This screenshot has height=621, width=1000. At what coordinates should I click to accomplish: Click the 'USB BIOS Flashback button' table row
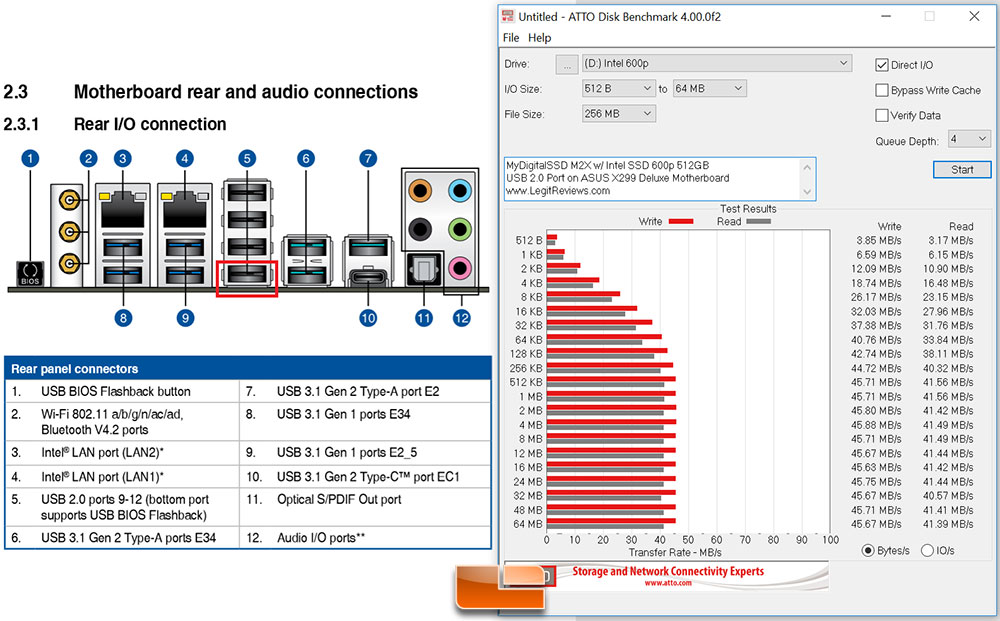[x=122, y=391]
